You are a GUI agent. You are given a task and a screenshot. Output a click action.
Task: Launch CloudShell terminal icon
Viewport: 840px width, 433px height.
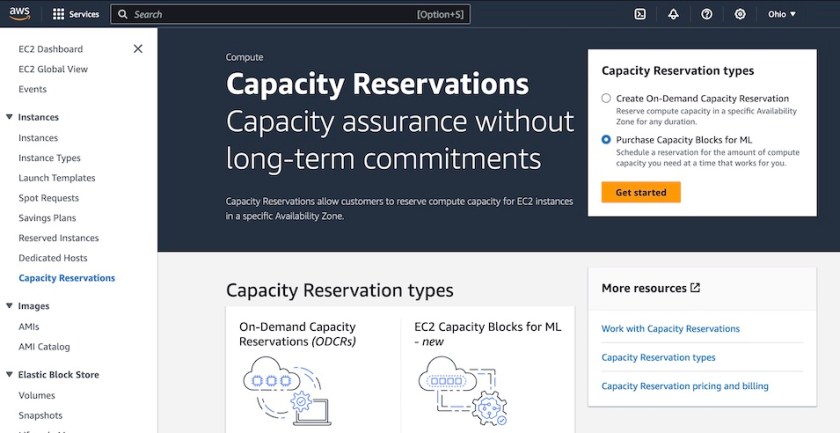640,14
